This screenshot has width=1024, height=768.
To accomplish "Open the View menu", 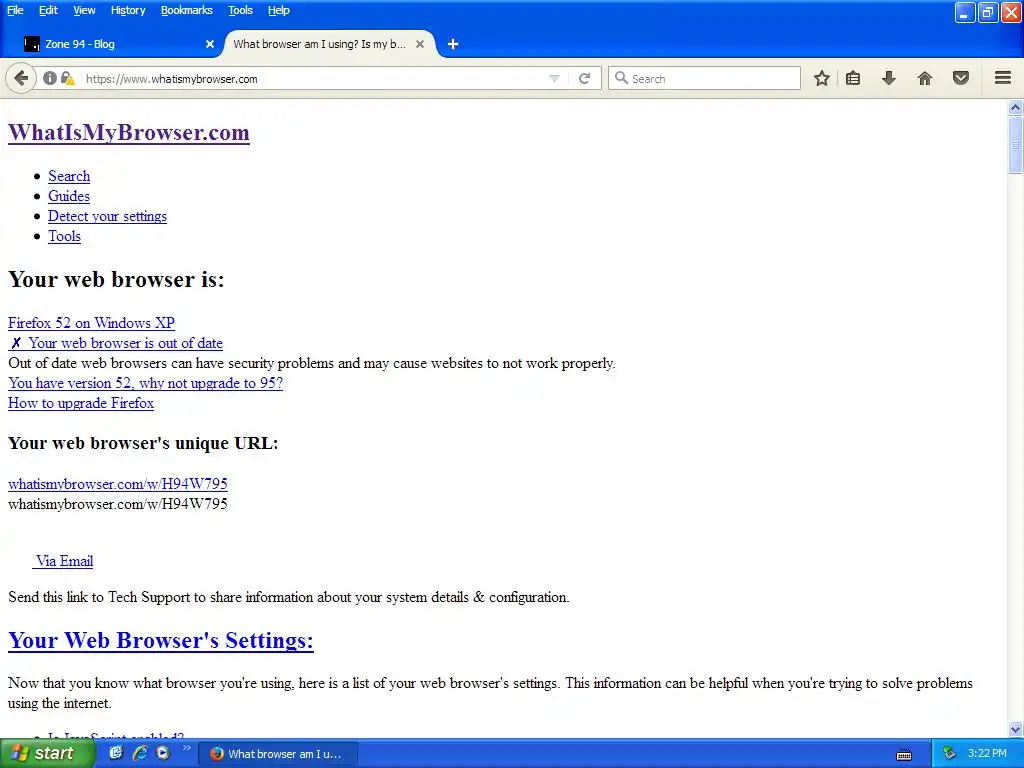I will [x=84, y=10].
